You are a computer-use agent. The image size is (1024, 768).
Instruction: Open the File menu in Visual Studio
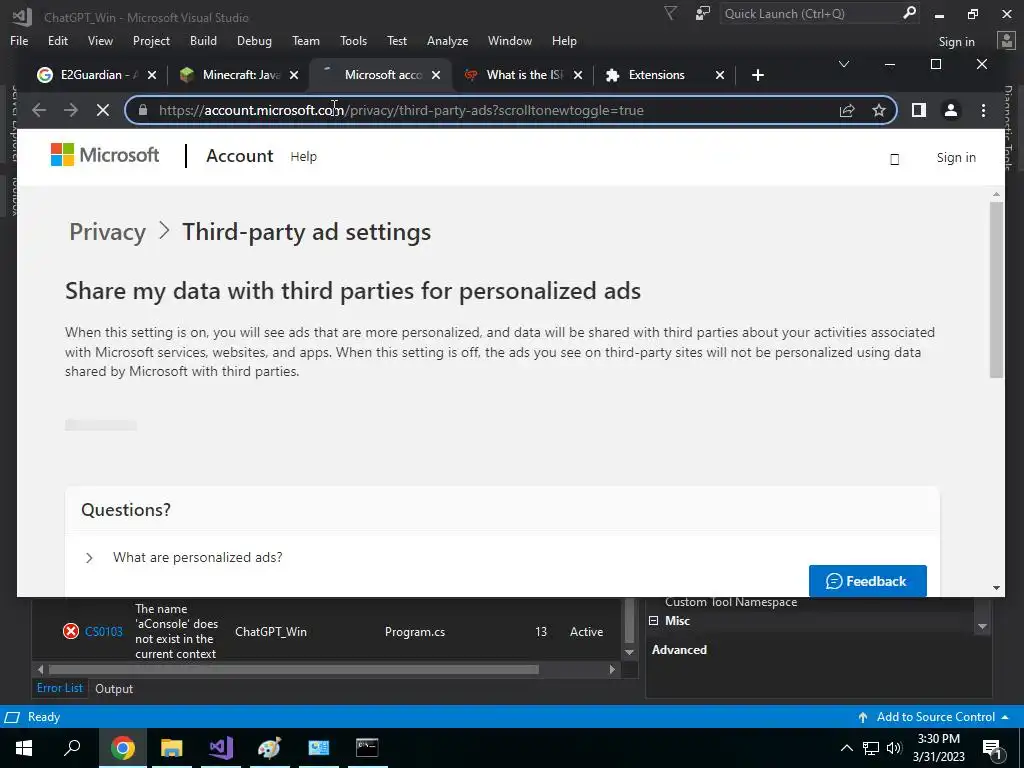19,40
